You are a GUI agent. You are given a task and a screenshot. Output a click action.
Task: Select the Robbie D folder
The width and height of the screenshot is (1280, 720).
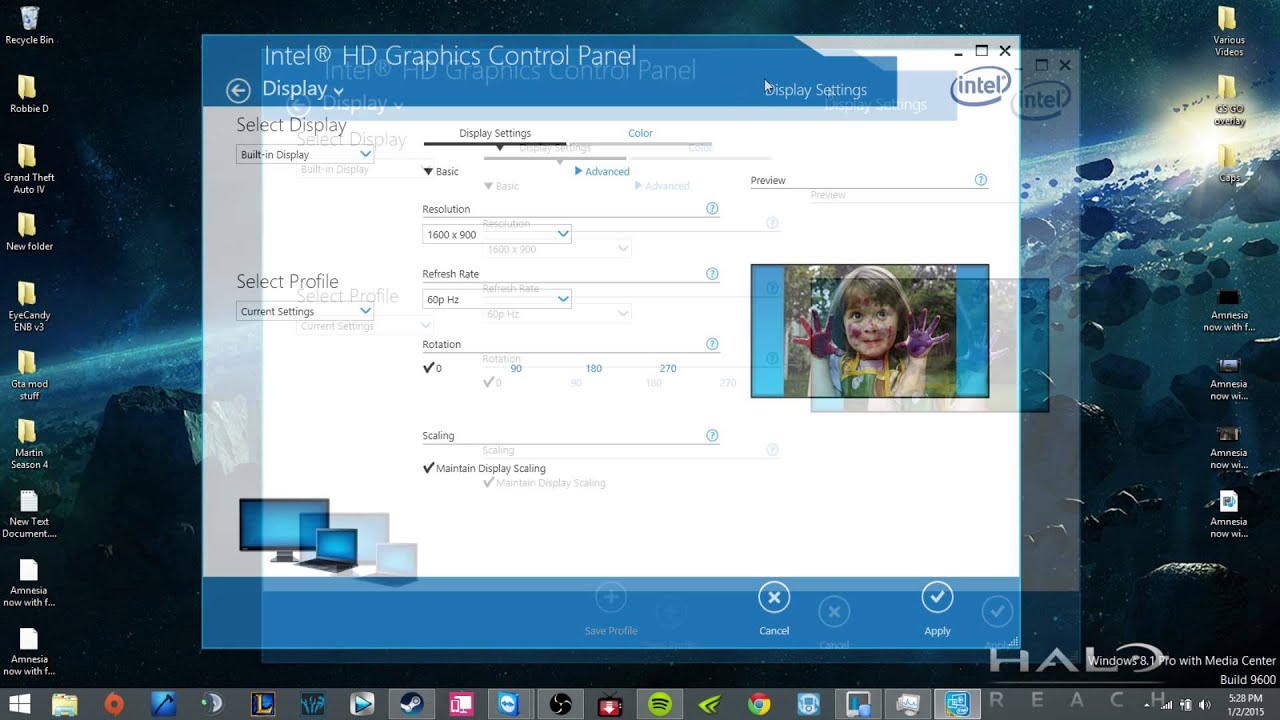point(29,94)
